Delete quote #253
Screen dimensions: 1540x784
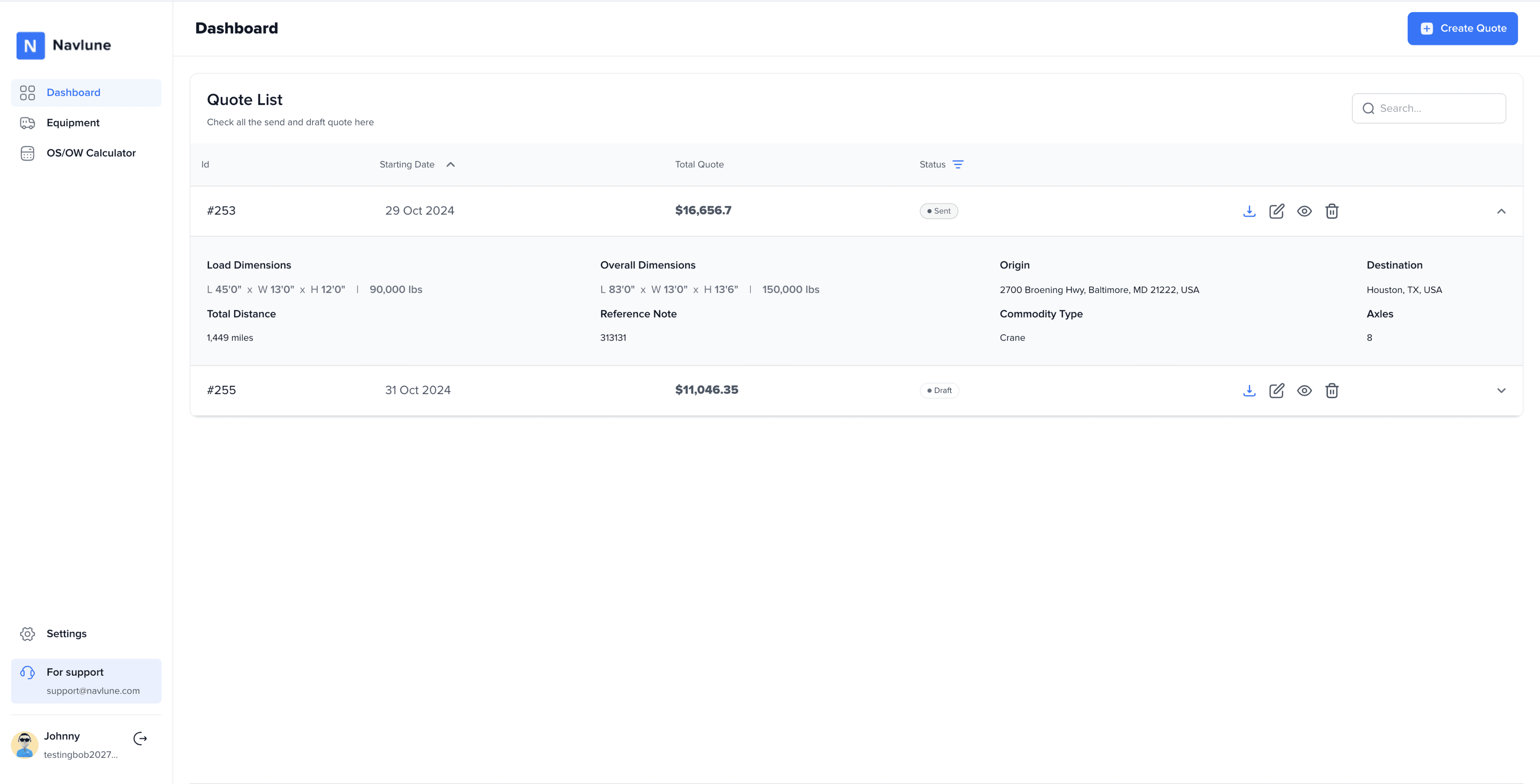(x=1332, y=211)
